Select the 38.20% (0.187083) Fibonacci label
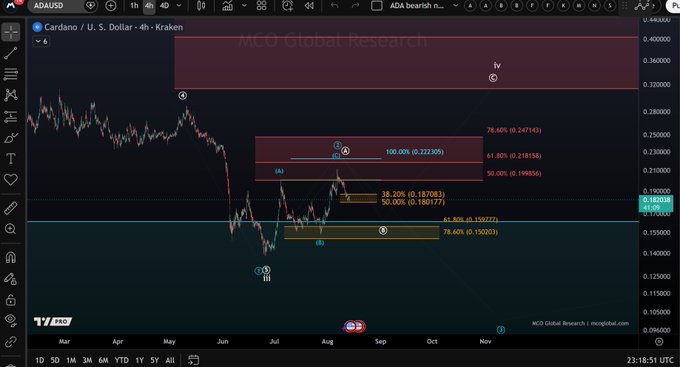680x367 pixels. 413,194
